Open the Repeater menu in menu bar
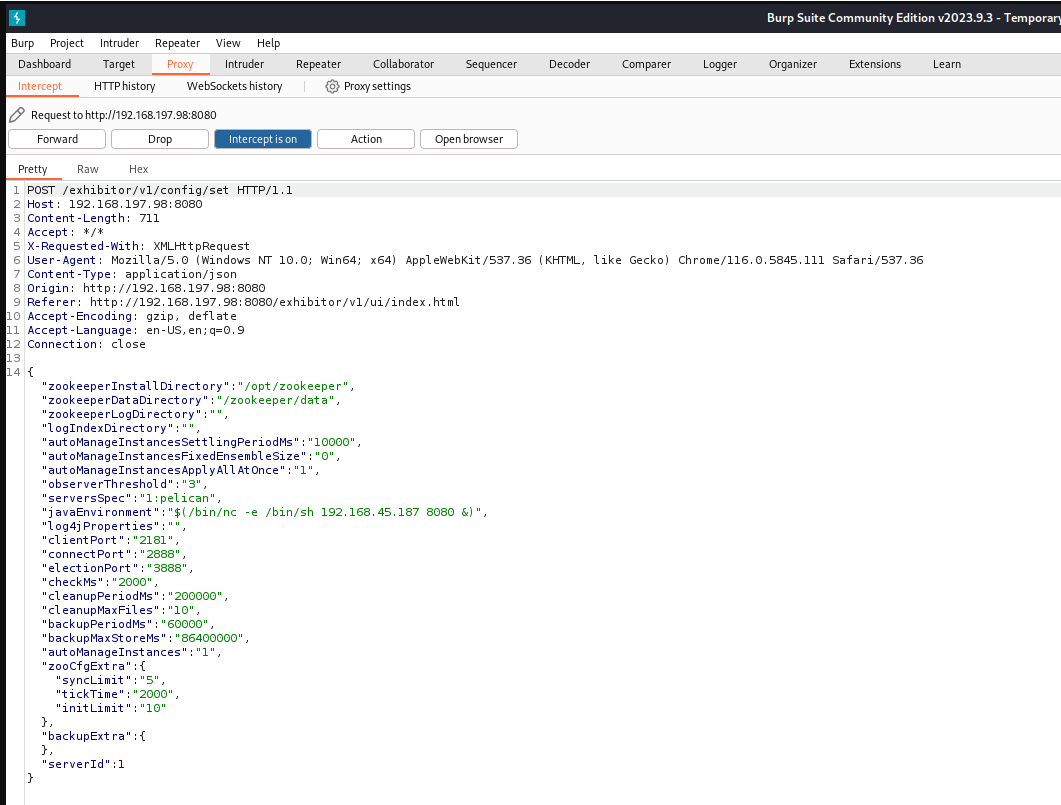The width and height of the screenshot is (1061, 805). point(177,43)
